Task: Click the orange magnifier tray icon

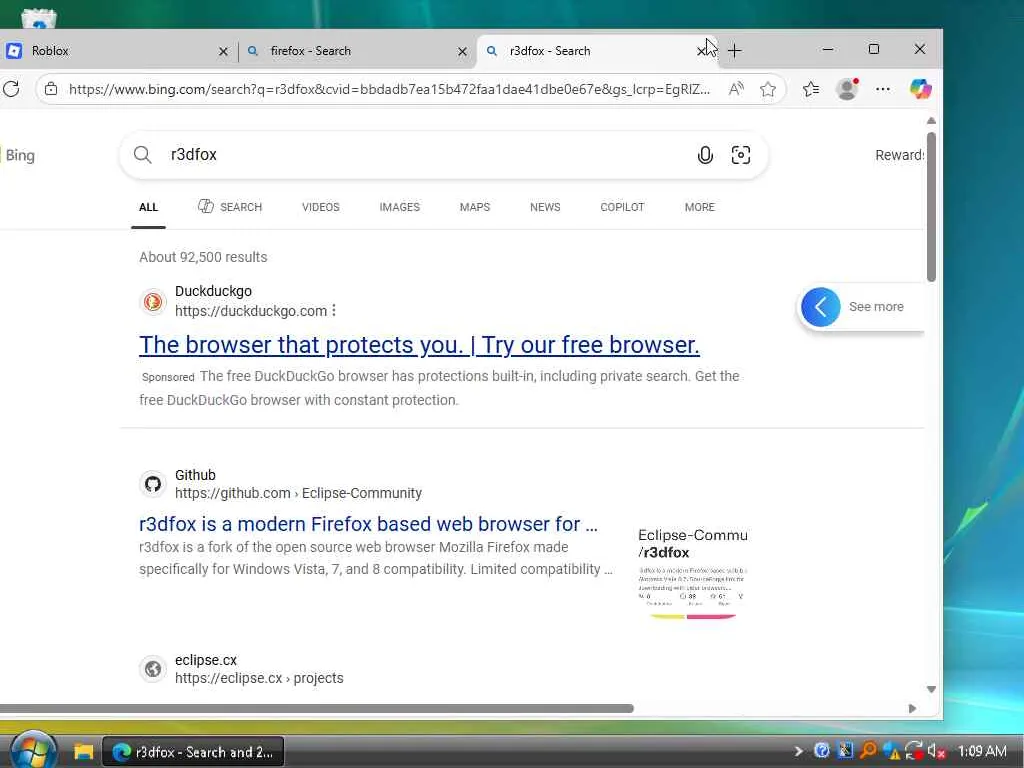Action: pyautogui.click(x=868, y=751)
